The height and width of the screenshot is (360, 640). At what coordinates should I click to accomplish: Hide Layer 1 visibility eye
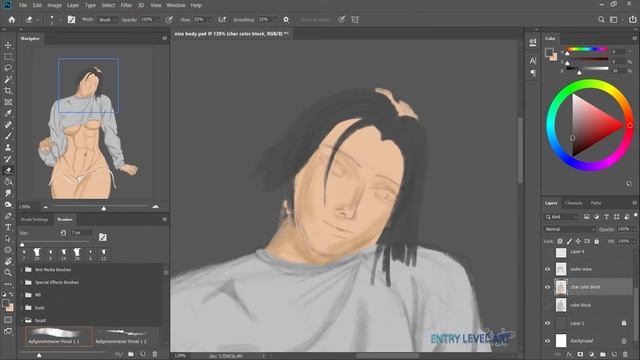click(x=547, y=323)
